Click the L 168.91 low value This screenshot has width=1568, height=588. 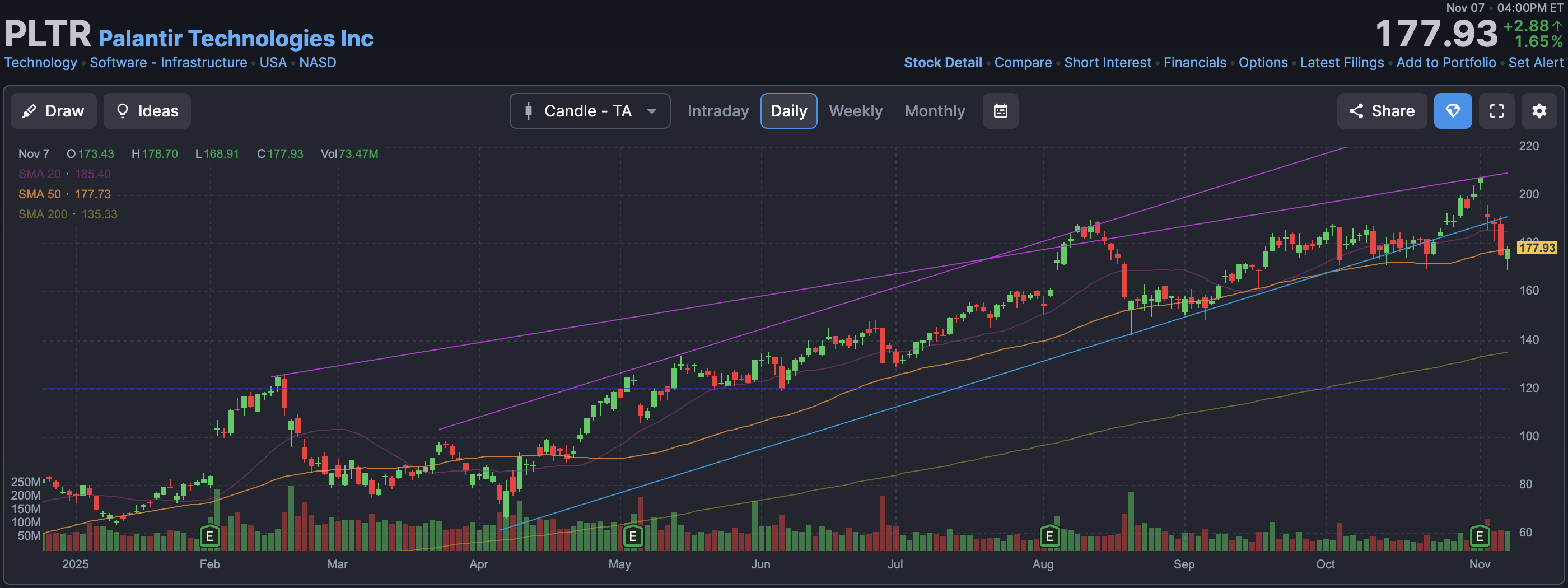(x=217, y=154)
